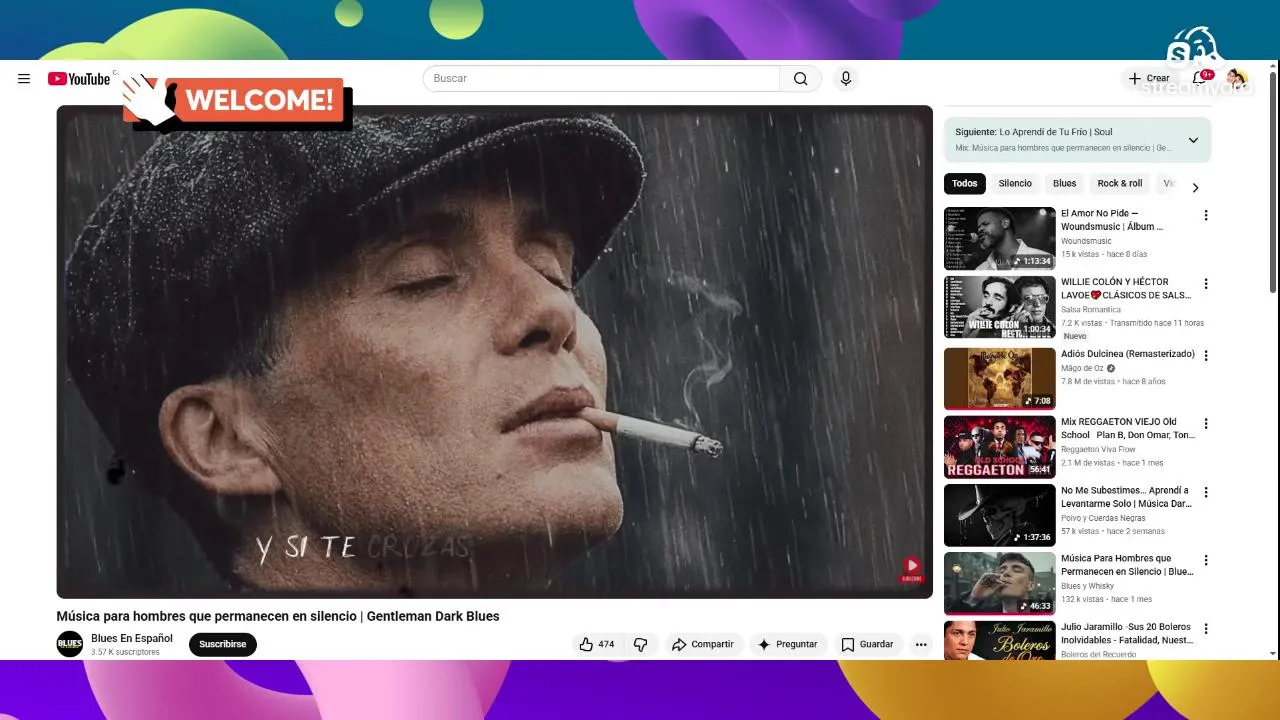Open options for Música Para Hombres 46:33 video

coord(1206,561)
